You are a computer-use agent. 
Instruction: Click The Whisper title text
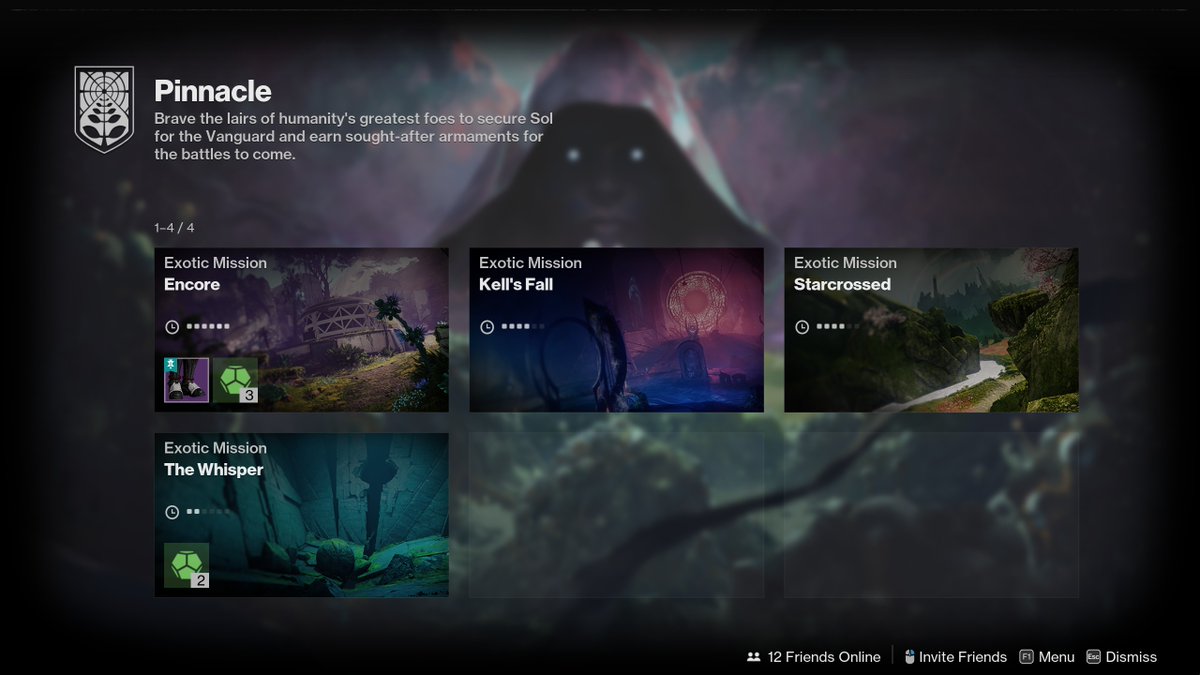coord(214,470)
